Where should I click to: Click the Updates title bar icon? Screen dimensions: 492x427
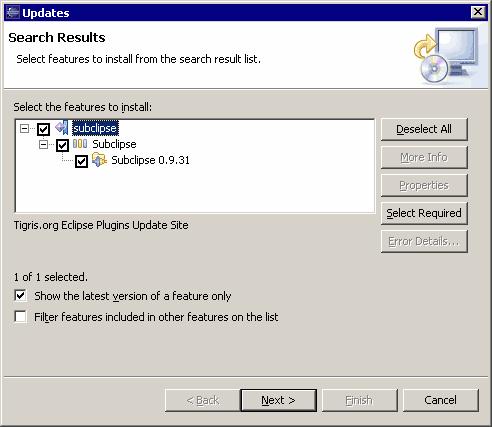(13, 13)
